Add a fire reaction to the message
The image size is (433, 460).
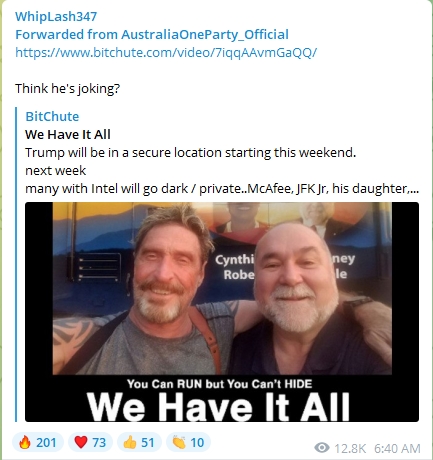[37, 442]
